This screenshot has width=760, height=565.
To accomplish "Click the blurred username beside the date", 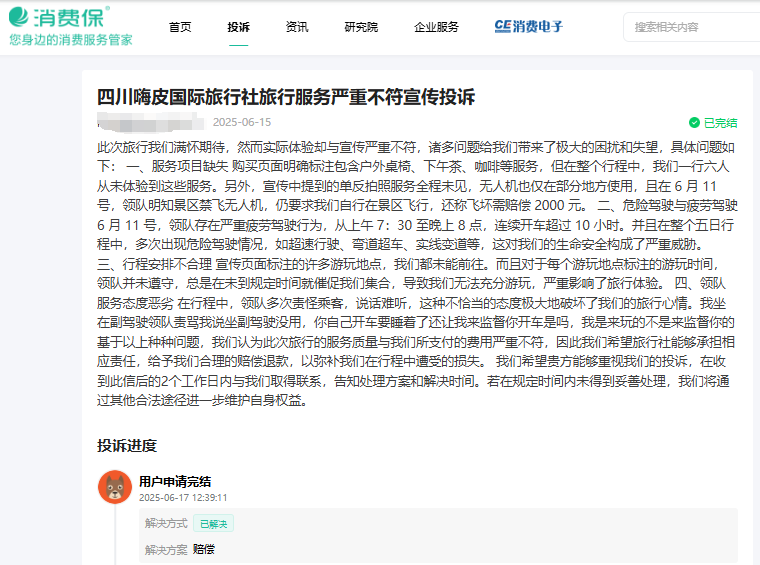I will (x=150, y=122).
